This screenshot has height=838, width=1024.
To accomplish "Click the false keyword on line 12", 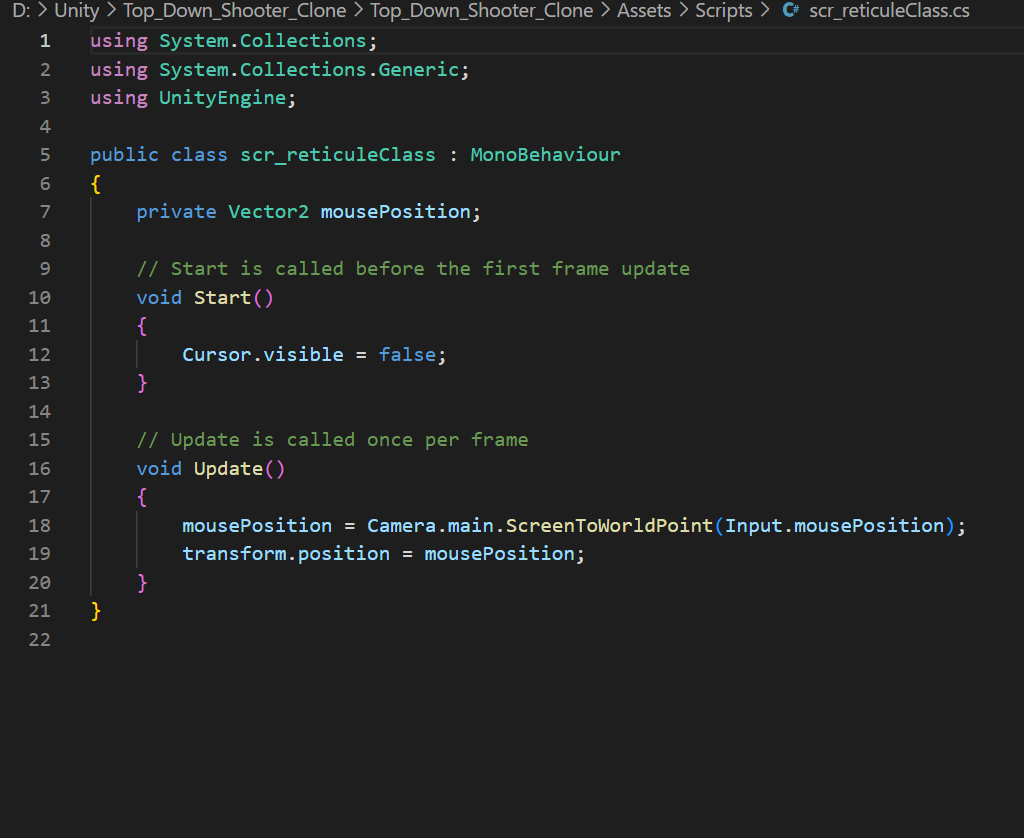I will [x=407, y=355].
